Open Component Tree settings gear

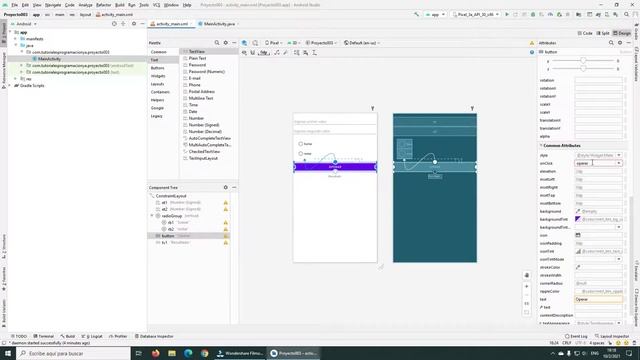pyautogui.click(x=225, y=187)
